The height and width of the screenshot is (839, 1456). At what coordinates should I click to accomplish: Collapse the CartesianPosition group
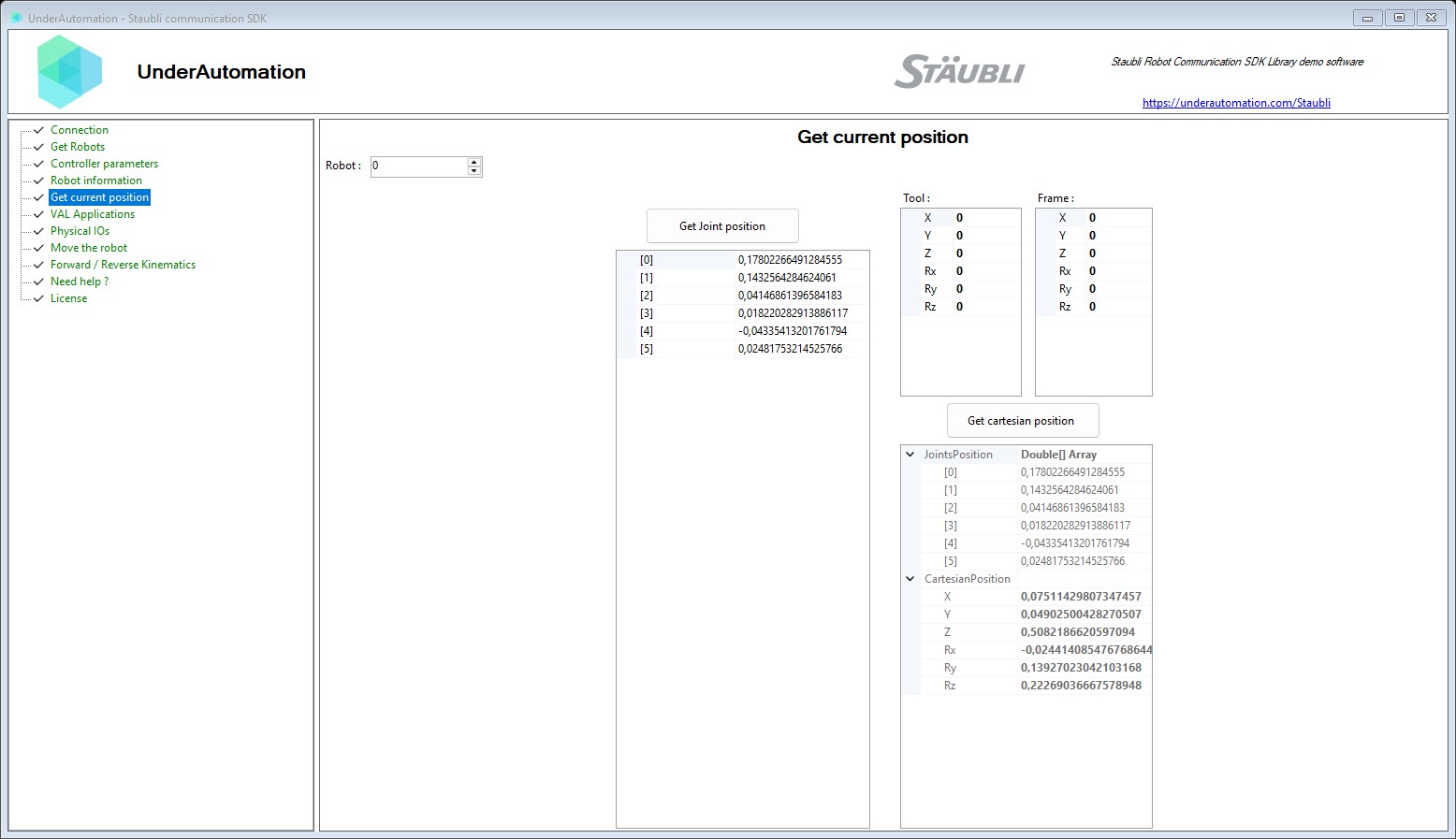pos(910,578)
